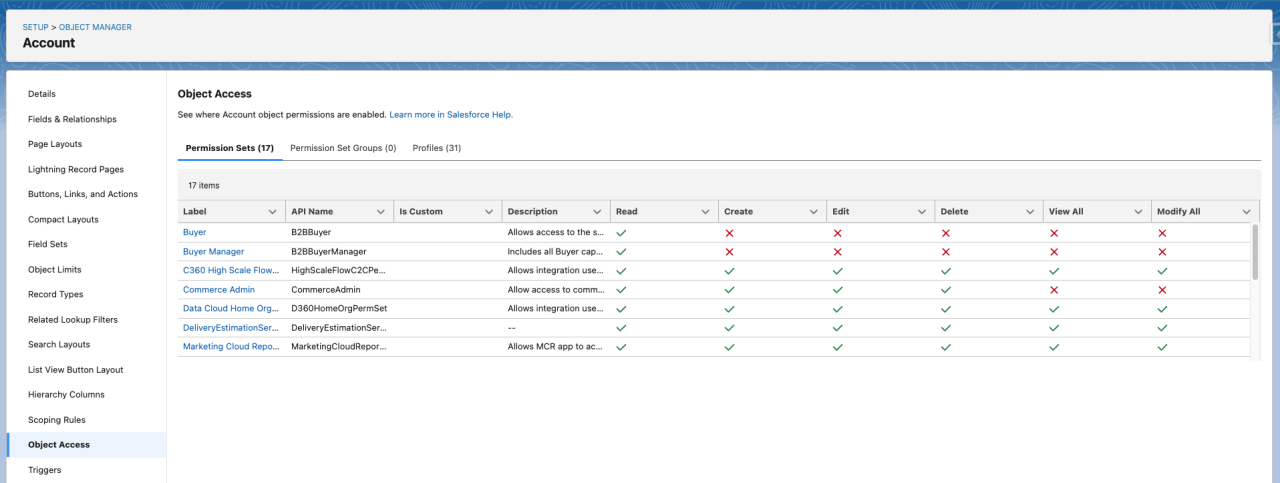Screen dimensions: 1280x483
Task: Click 'Allows MCR app to ac...' description
Action: 555,347
